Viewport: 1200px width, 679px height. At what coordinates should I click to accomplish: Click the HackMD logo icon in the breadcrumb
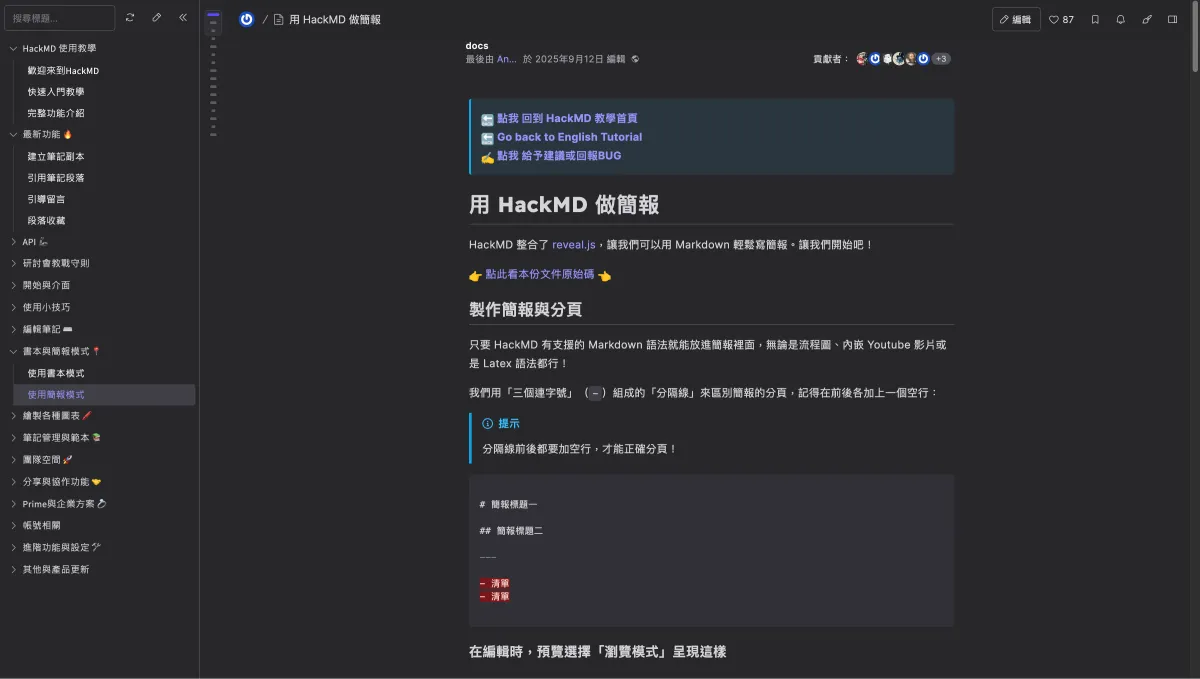click(x=246, y=19)
